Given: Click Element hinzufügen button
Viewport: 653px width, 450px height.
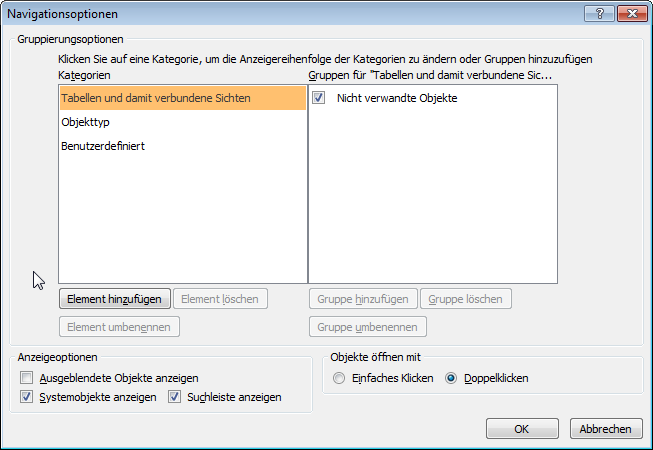Looking at the screenshot, I should (x=114, y=299).
